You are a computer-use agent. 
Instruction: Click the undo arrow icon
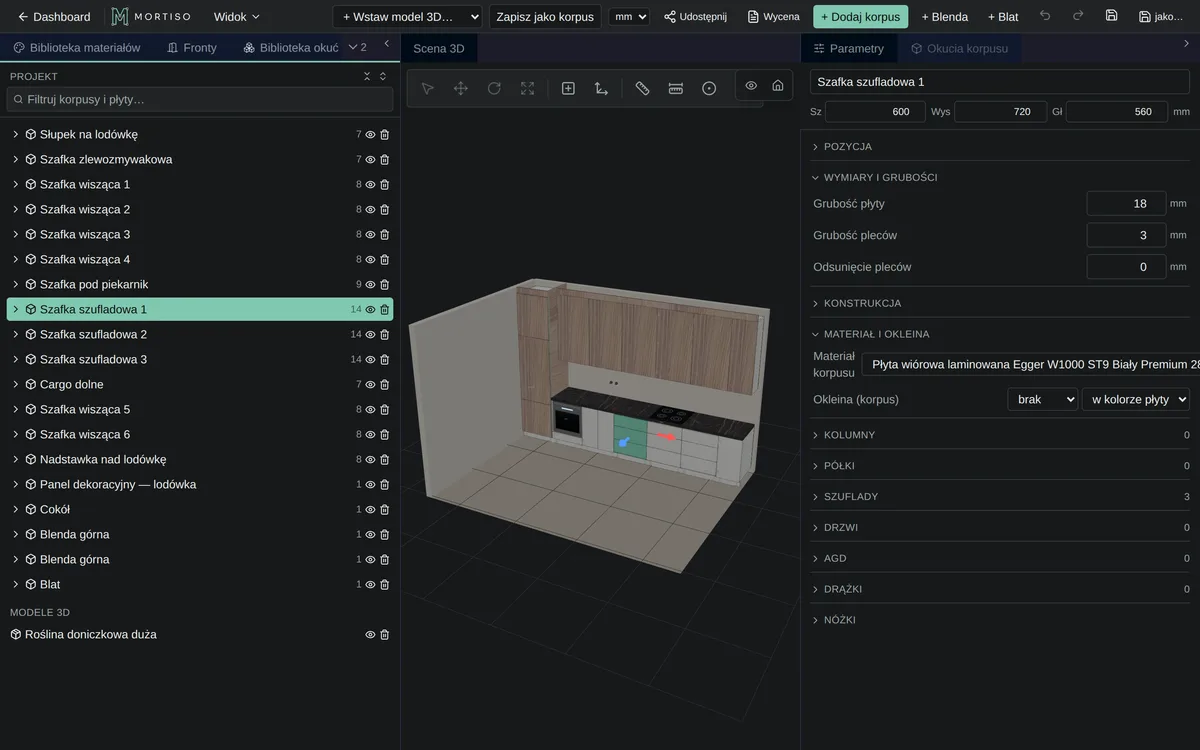[1045, 16]
